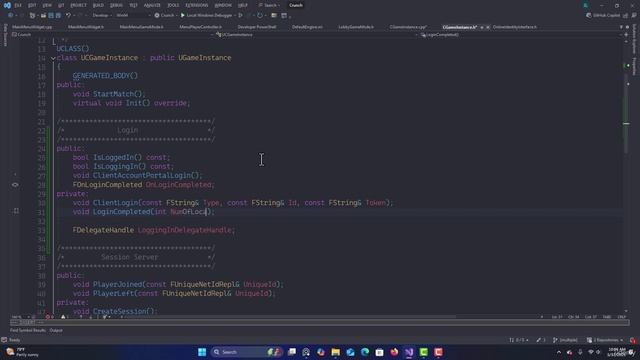The width and height of the screenshot is (640, 360).
Task: Open the 2 Repositories status dropdown
Action: click(x=605, y=340)
